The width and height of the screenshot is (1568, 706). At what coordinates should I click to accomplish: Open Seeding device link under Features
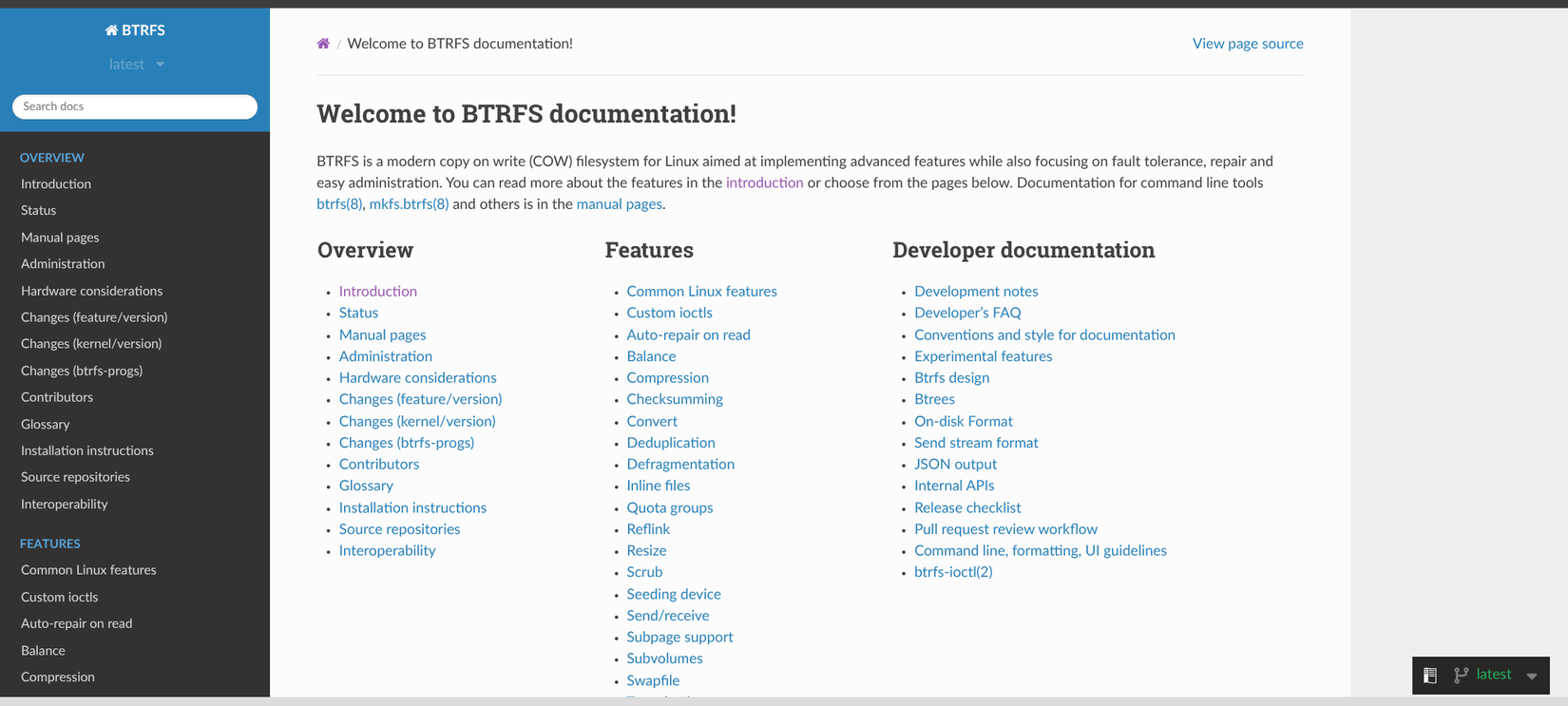pyautogui.click(x=674, y=595)
